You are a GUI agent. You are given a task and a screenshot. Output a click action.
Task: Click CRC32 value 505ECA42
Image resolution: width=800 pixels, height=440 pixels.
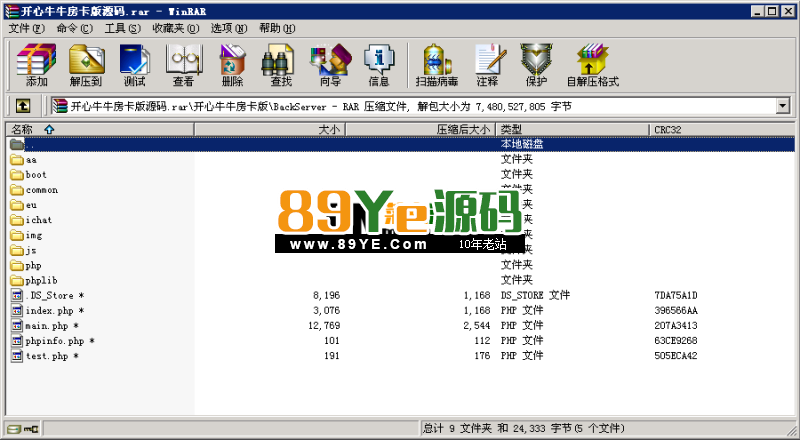[676, 356]
